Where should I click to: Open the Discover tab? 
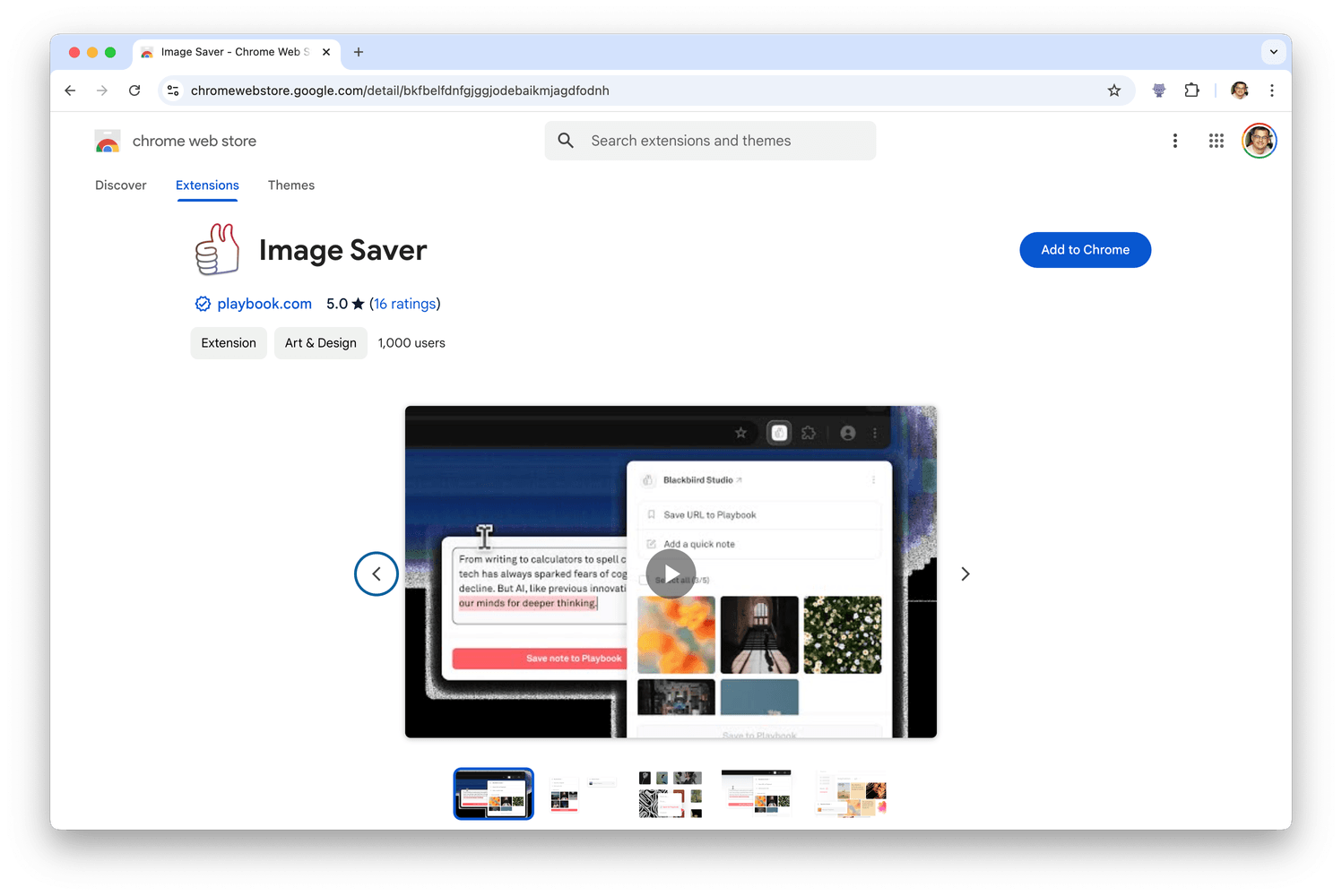(x=121, y=185)
